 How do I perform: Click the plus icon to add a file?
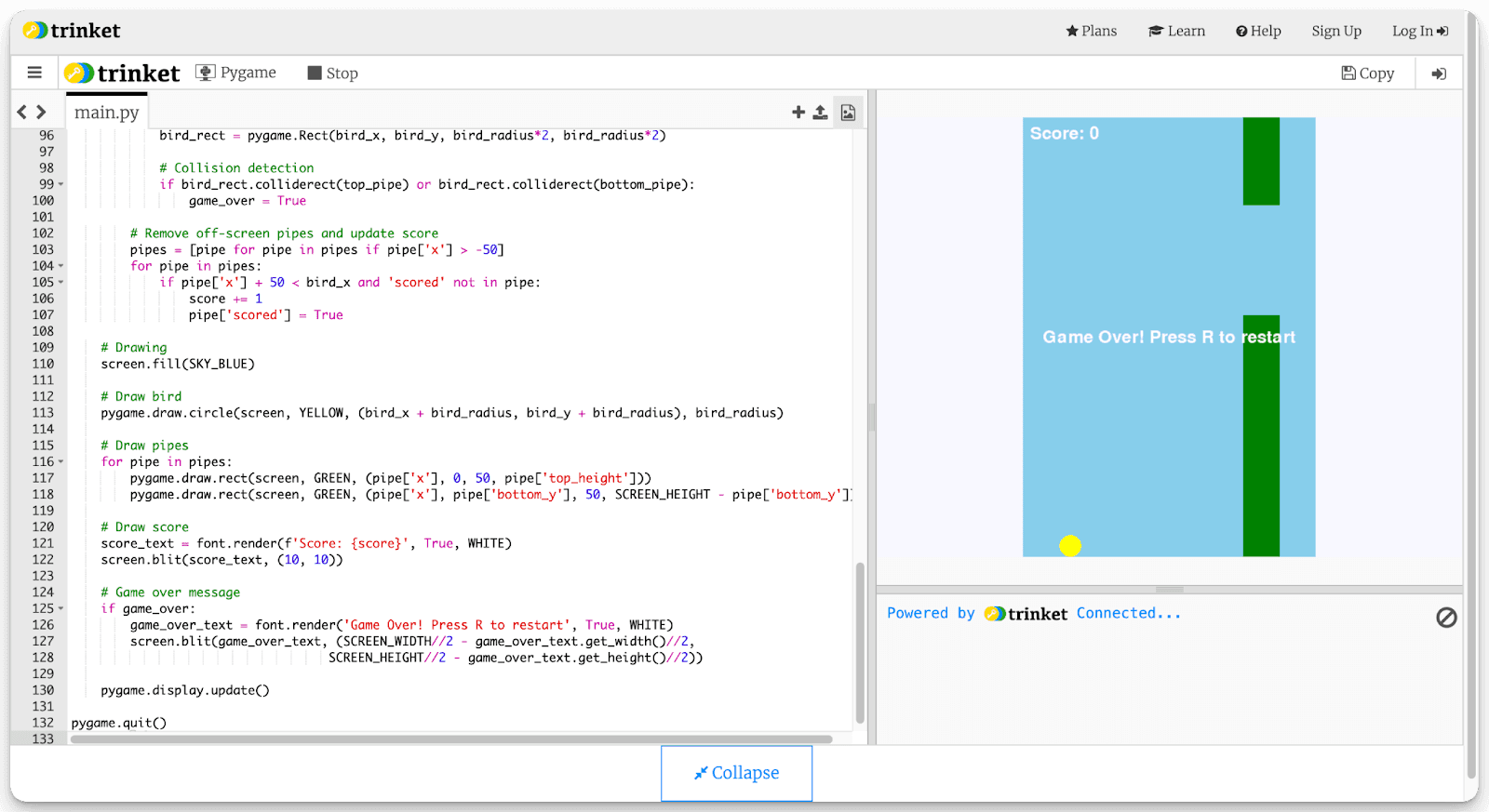click(x=798, y=113)
